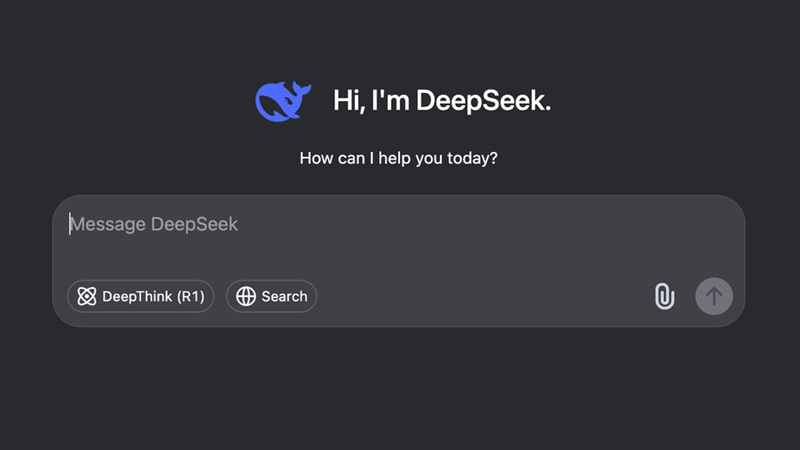Click the blue whale icon beside the greeting

coord(283,101)
